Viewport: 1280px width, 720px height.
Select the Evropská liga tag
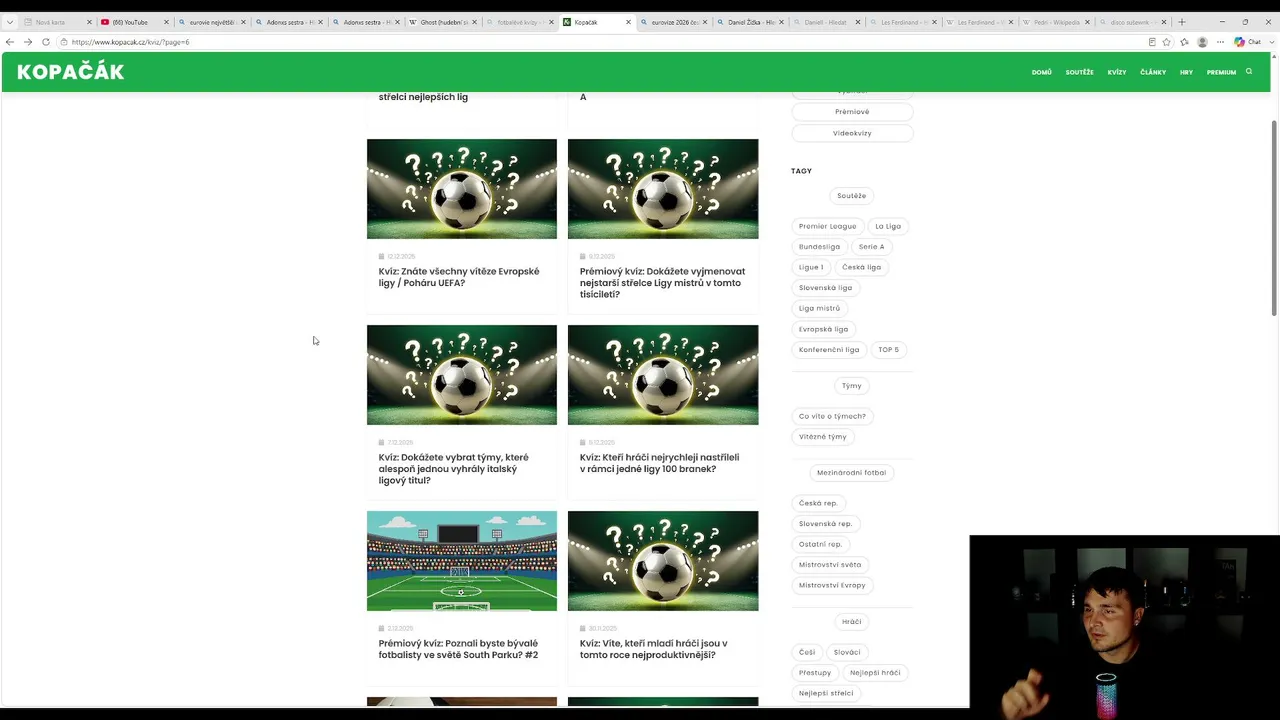[823, 329]
